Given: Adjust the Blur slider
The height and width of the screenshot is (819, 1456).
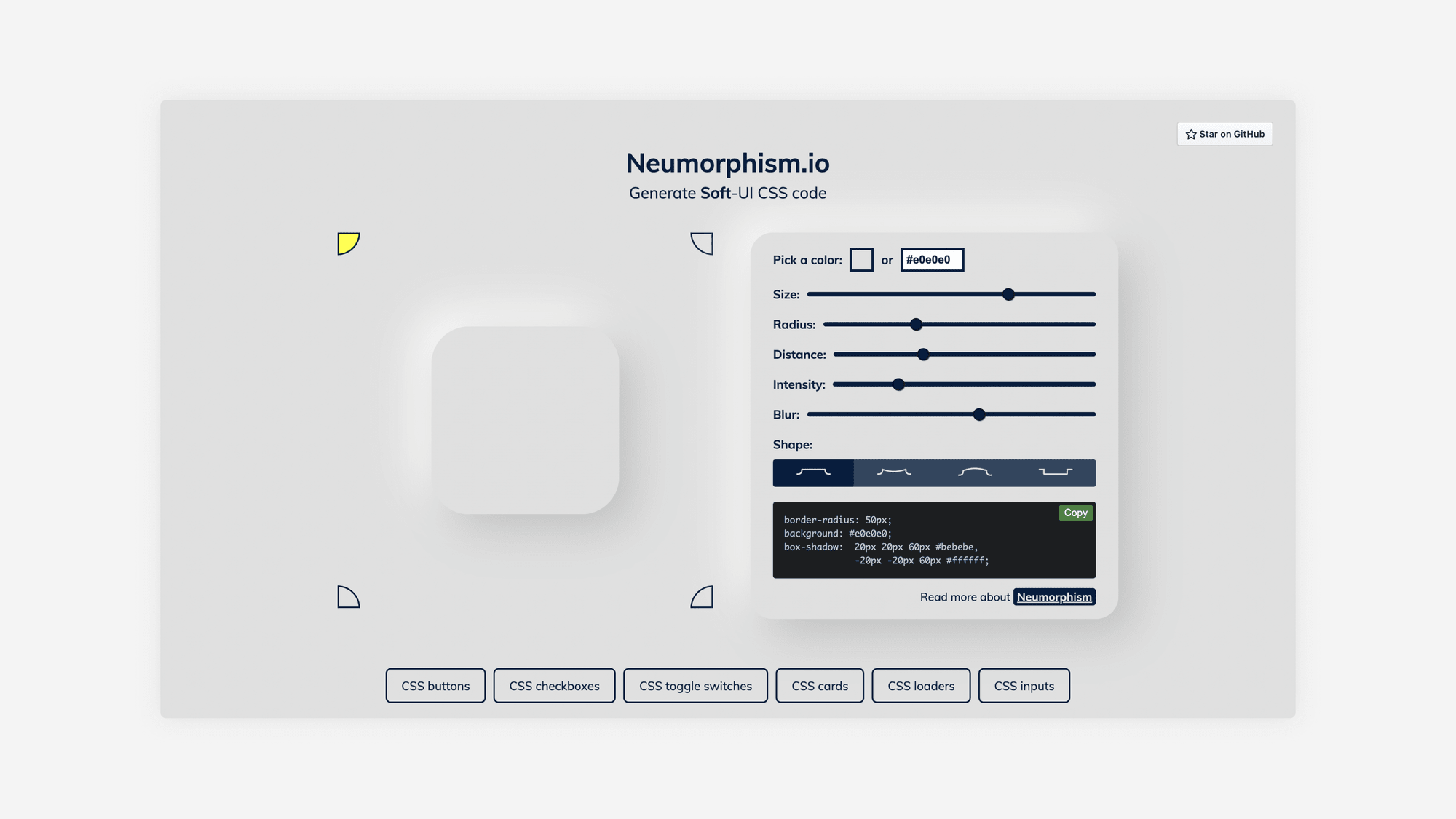Looking at the screenshot, I should [980, 415].
